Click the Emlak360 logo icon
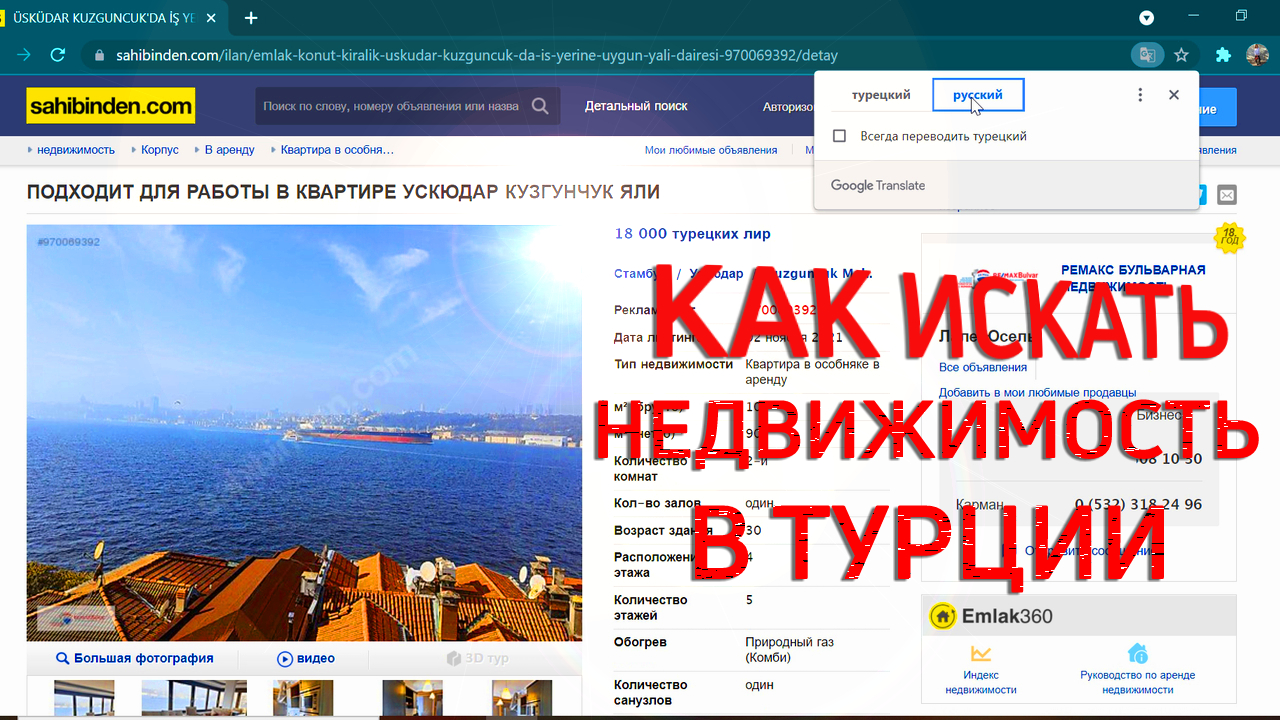Image resolution: width=1280 pixels, height=720 pixels. pos(942,616)
